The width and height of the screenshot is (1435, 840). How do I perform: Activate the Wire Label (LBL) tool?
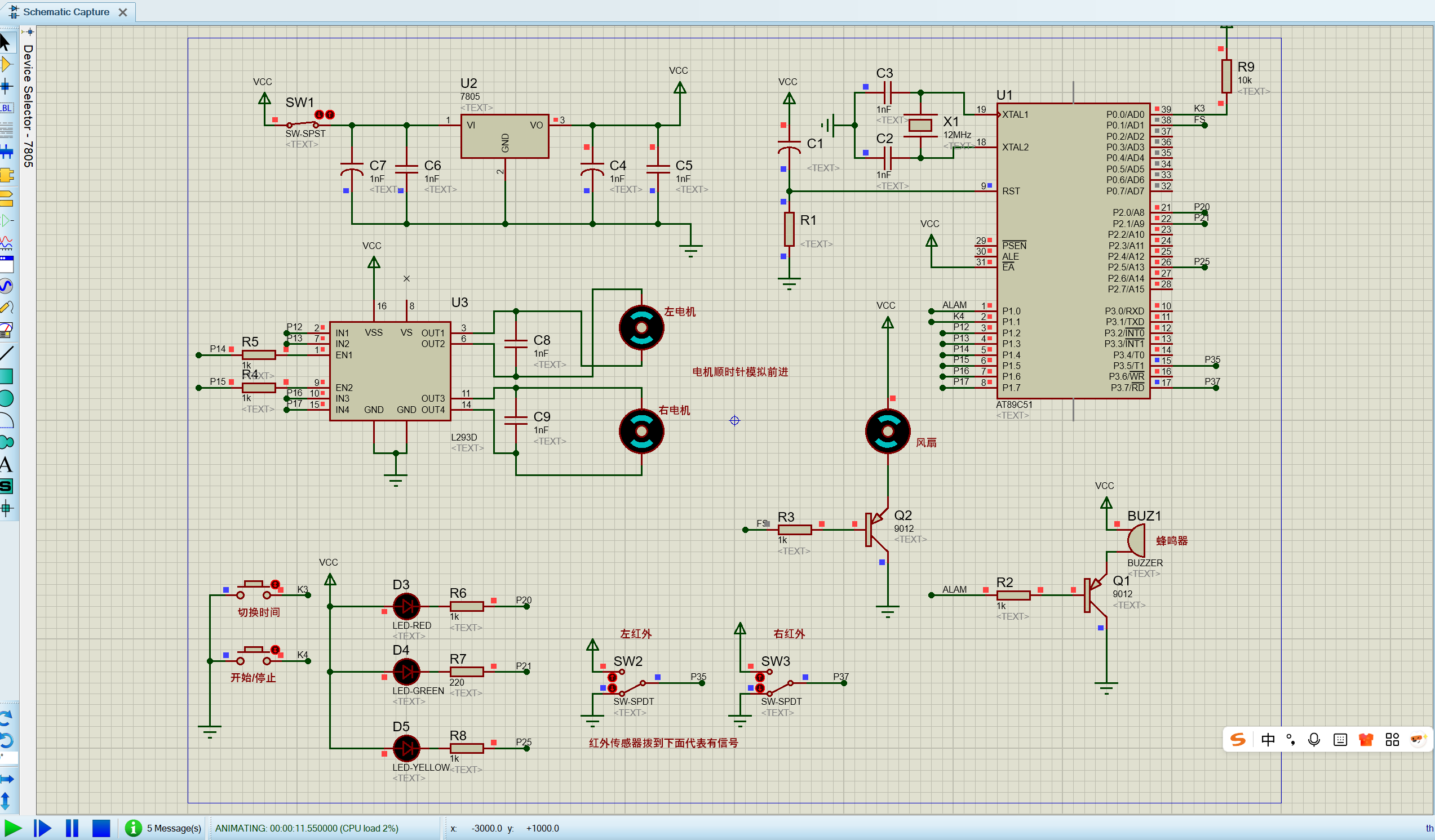click(6, 108)
